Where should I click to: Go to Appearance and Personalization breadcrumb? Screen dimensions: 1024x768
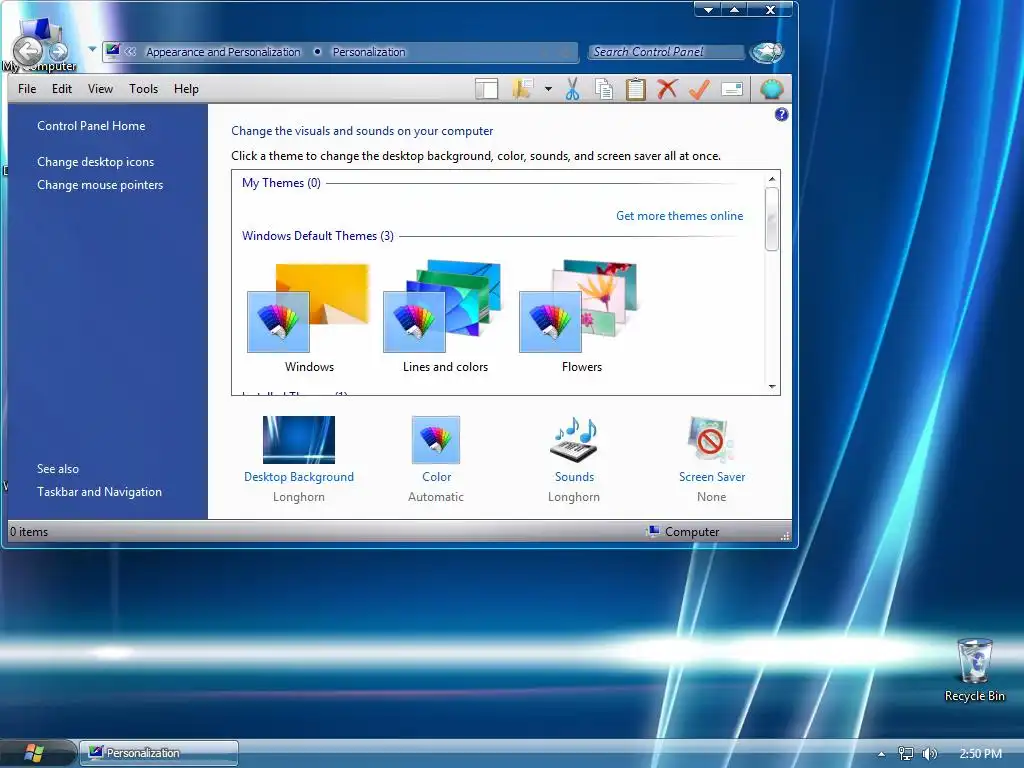(223, 52)
